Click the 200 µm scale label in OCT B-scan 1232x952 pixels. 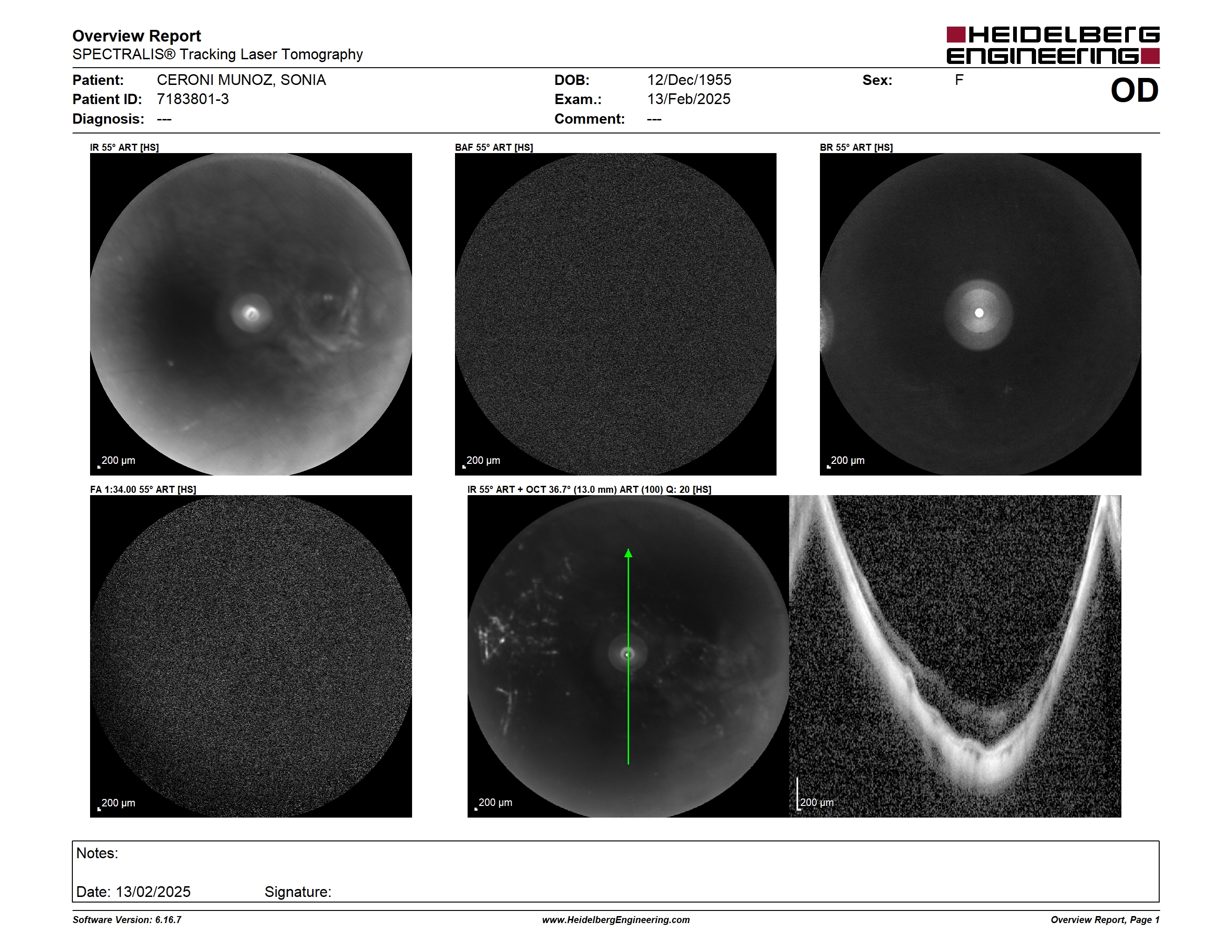tap(817, 803)
